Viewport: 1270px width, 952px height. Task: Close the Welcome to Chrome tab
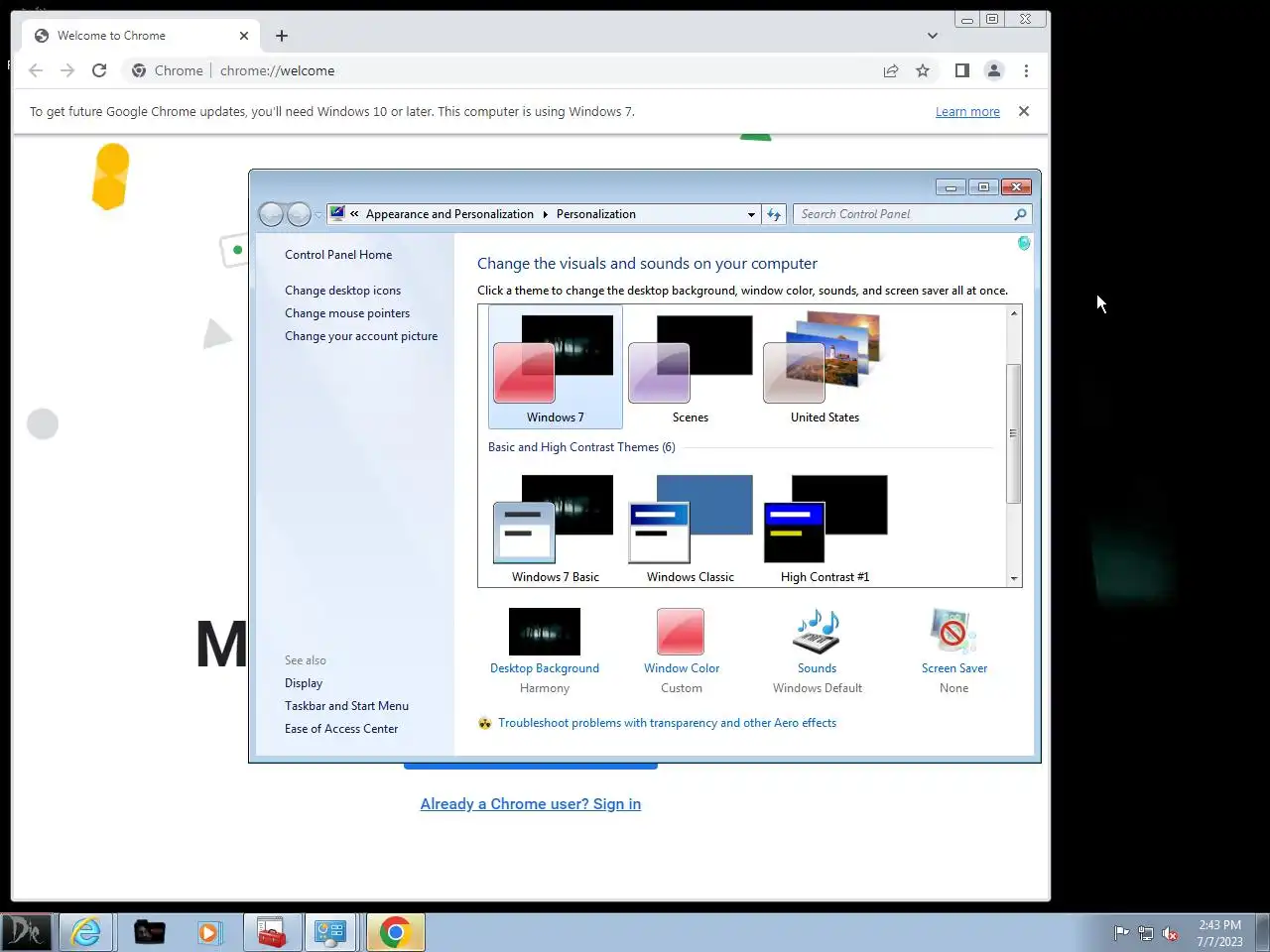[244, 36]
